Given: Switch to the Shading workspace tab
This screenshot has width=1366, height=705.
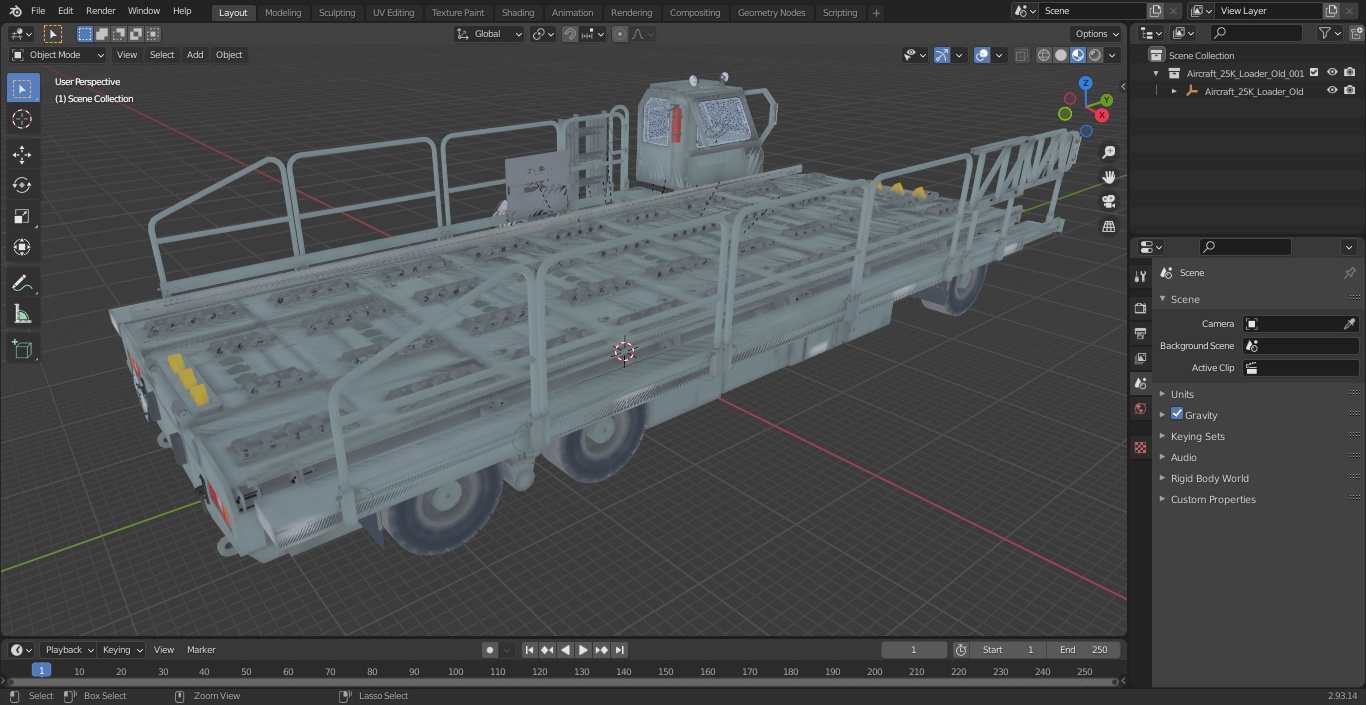Looking at the screenshot, I should coord(518,13).
